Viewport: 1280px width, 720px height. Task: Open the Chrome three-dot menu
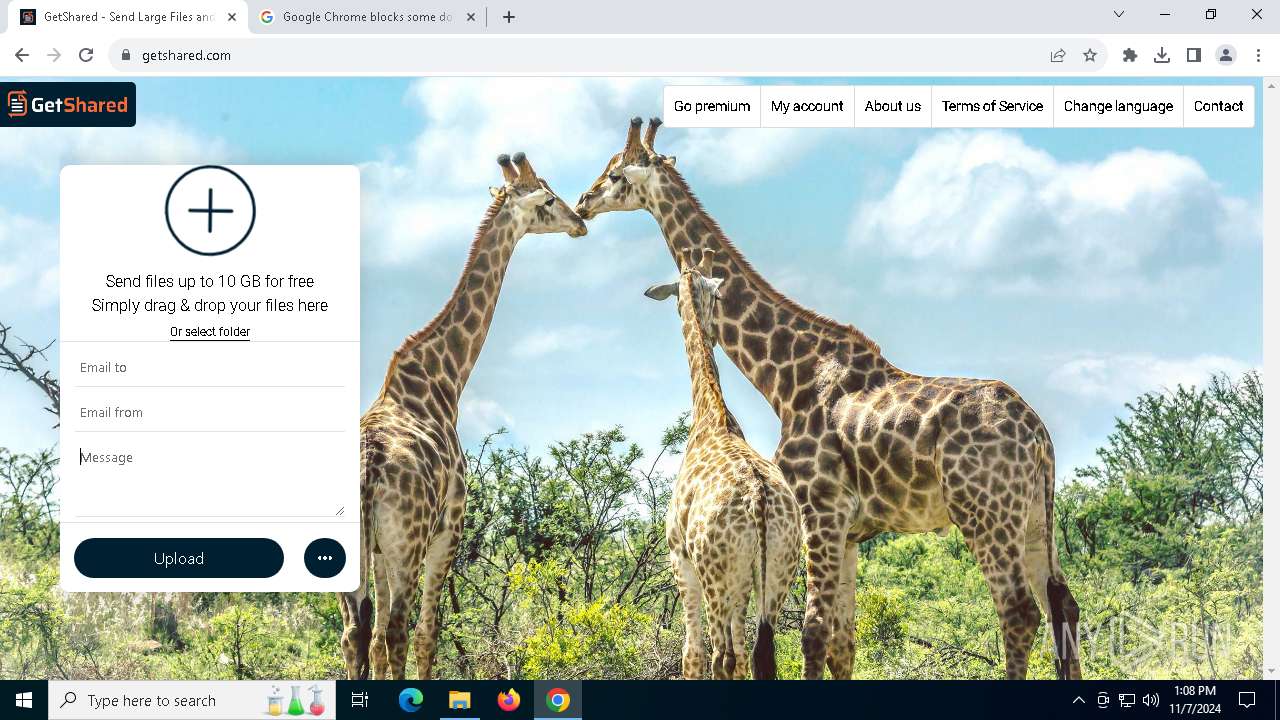click(1258, 55)
